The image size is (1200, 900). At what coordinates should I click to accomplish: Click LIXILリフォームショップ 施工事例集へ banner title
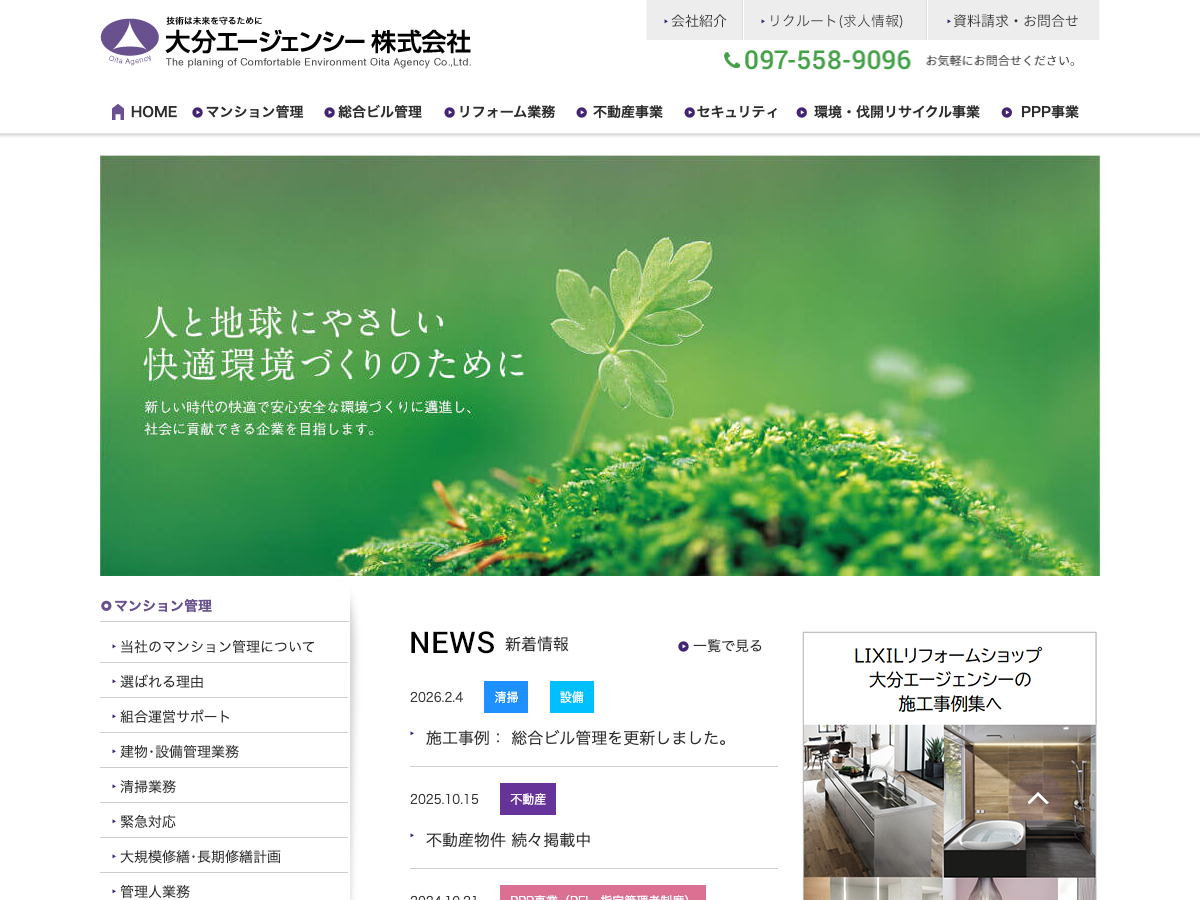pyautogui.click(x=949, y=680)
